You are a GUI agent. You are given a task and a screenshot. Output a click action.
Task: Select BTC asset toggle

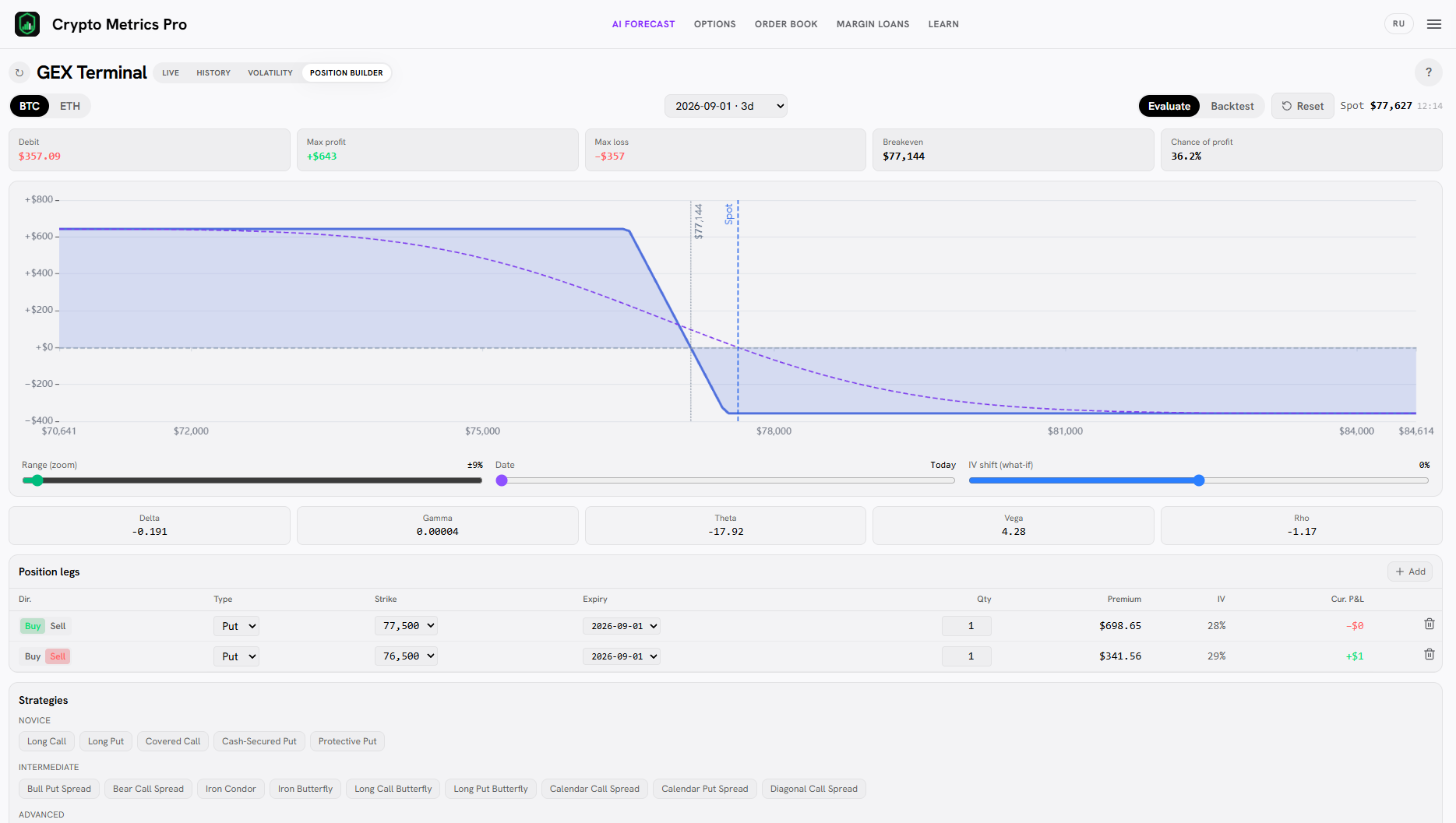pyautogui.click(x=30, y=106)
